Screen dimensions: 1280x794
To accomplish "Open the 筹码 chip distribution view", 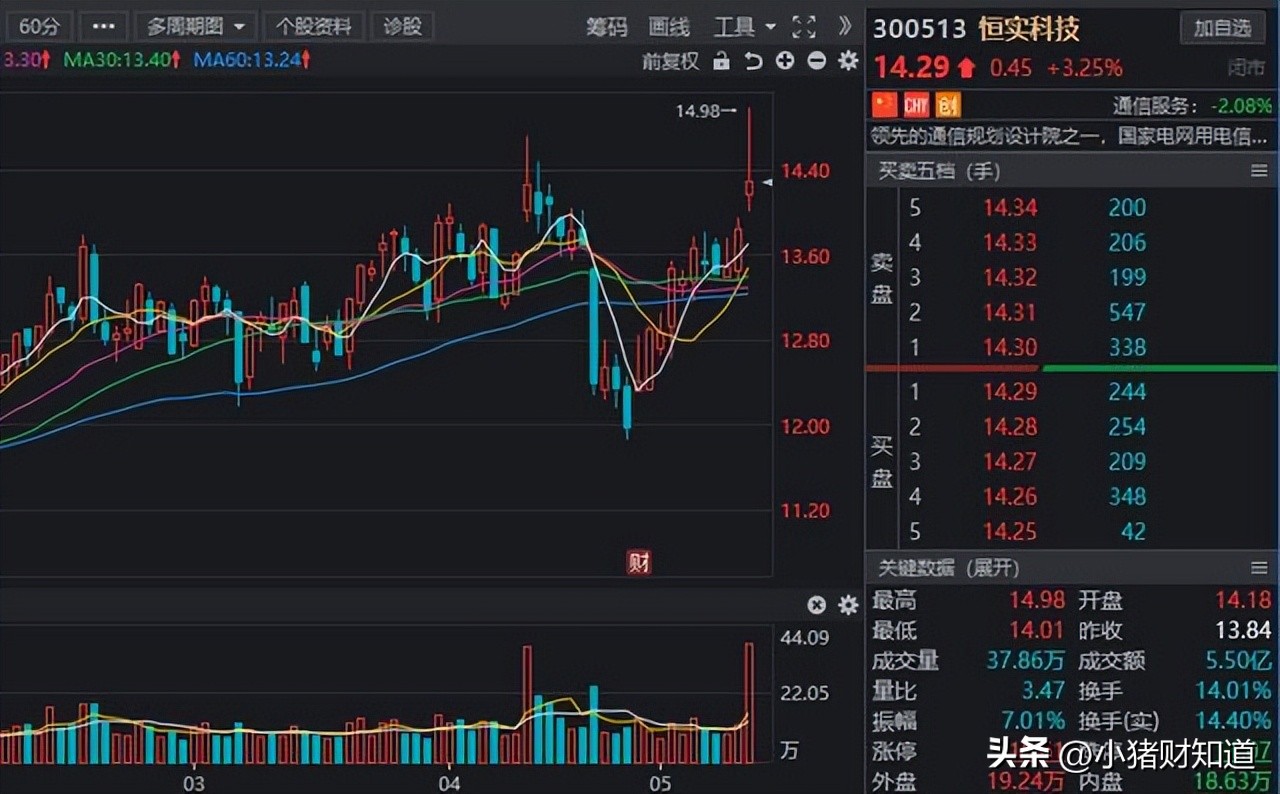I will (x=608, y=27).
